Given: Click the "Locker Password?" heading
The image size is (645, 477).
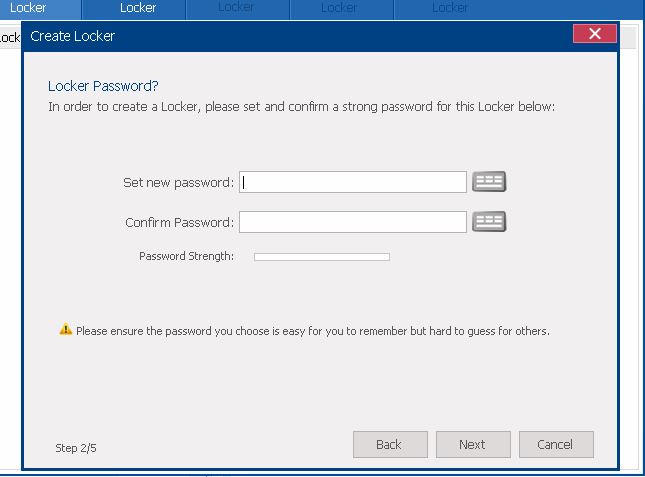Looking at the screenshot, I should click(103, 86).
